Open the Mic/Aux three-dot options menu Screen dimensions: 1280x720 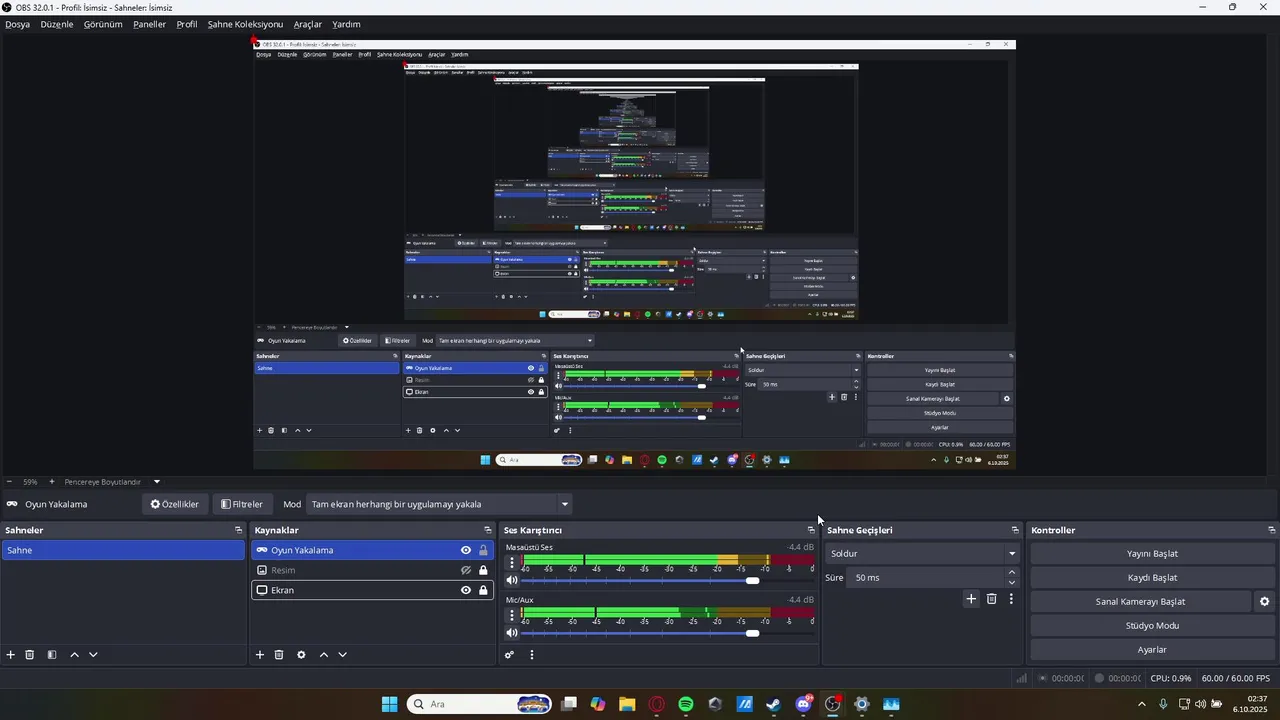(x=512, y=614)
